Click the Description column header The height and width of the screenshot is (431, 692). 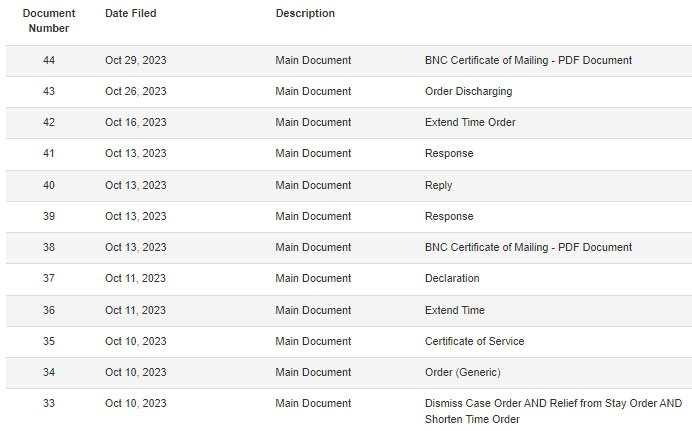click(305, 13)
